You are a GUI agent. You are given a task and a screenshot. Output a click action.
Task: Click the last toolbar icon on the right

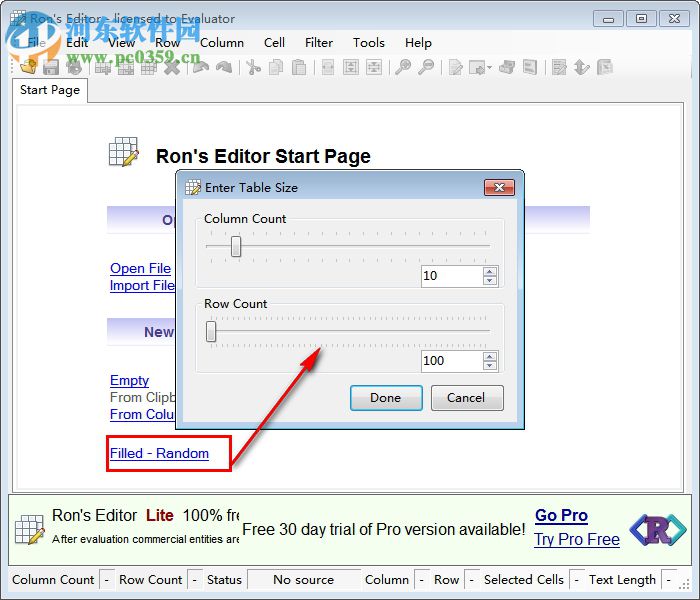pyautogui.click(x=604, y=67)
